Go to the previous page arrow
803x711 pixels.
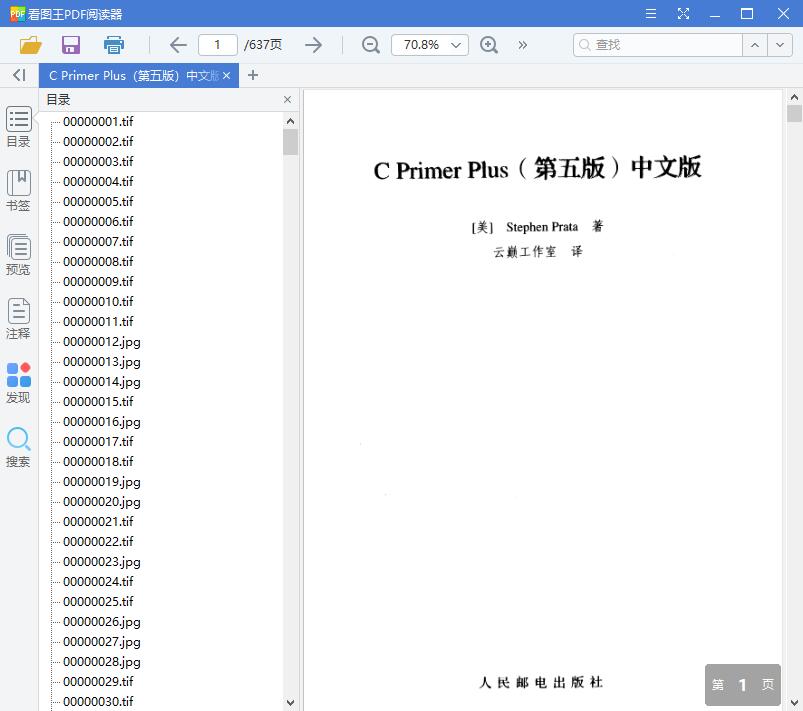(x=178, y=45)
